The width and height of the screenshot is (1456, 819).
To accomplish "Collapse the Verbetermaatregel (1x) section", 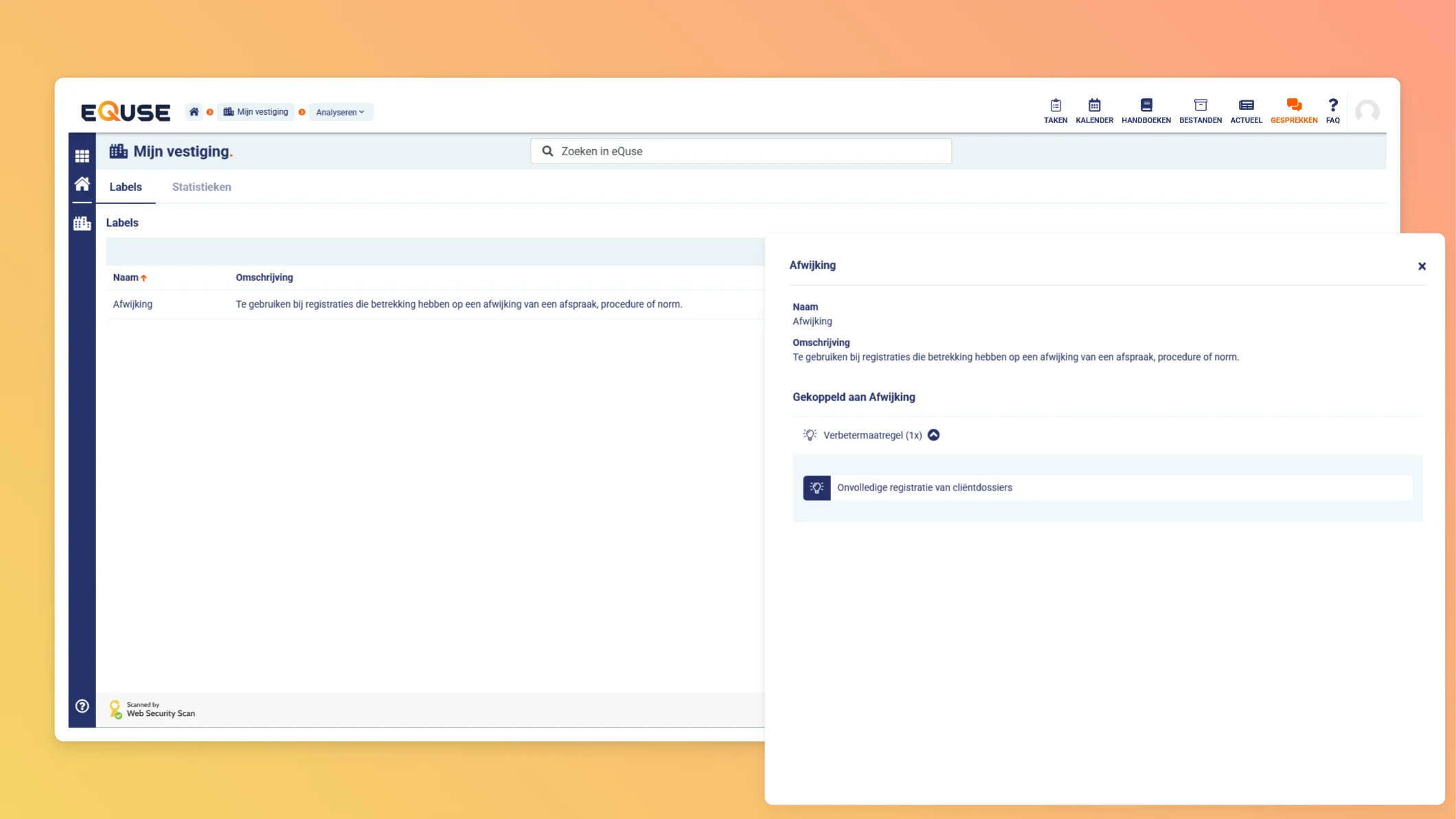I will 933,435.
